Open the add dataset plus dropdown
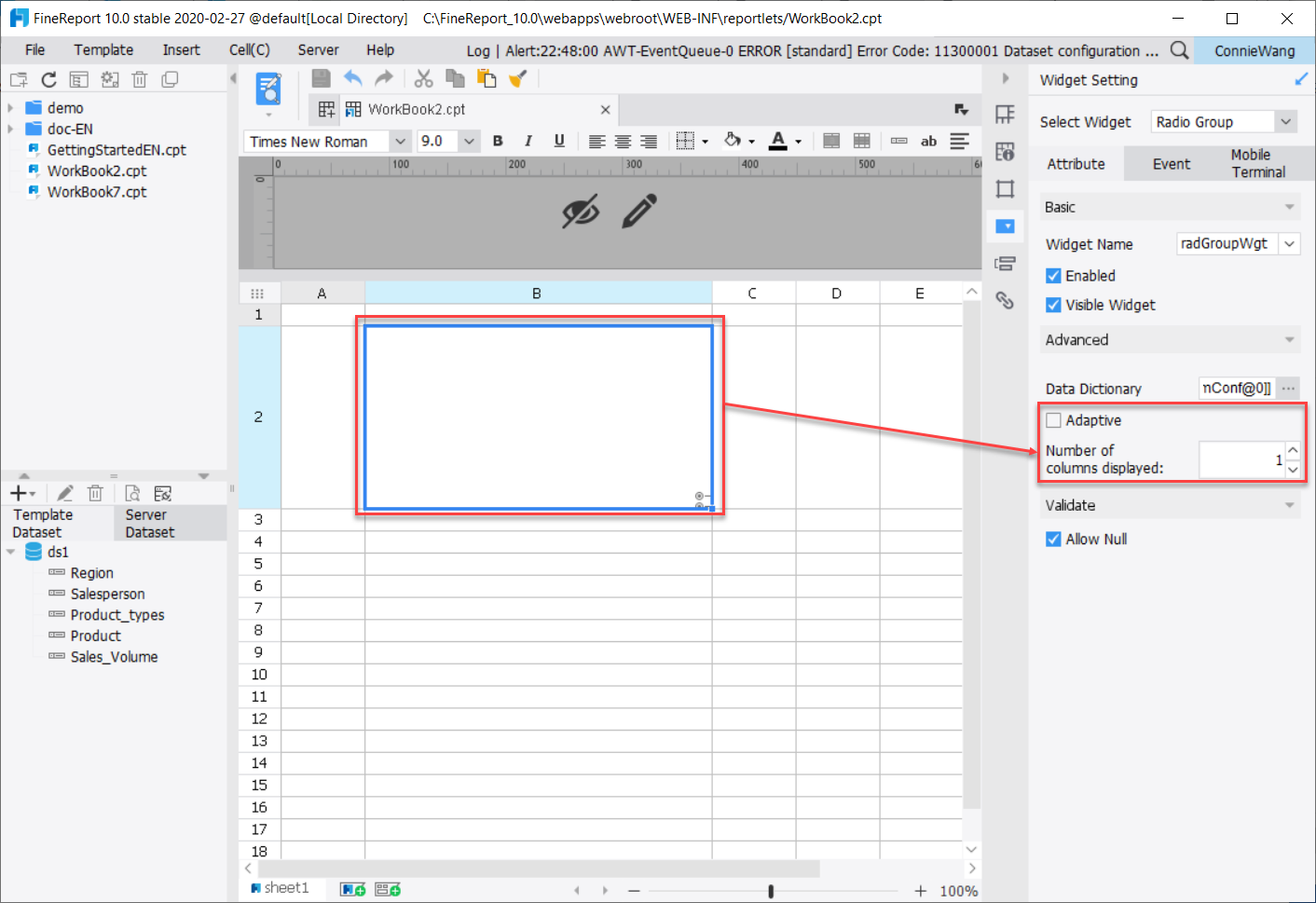Screen dimensions: 1316x903 coord(22,494)
